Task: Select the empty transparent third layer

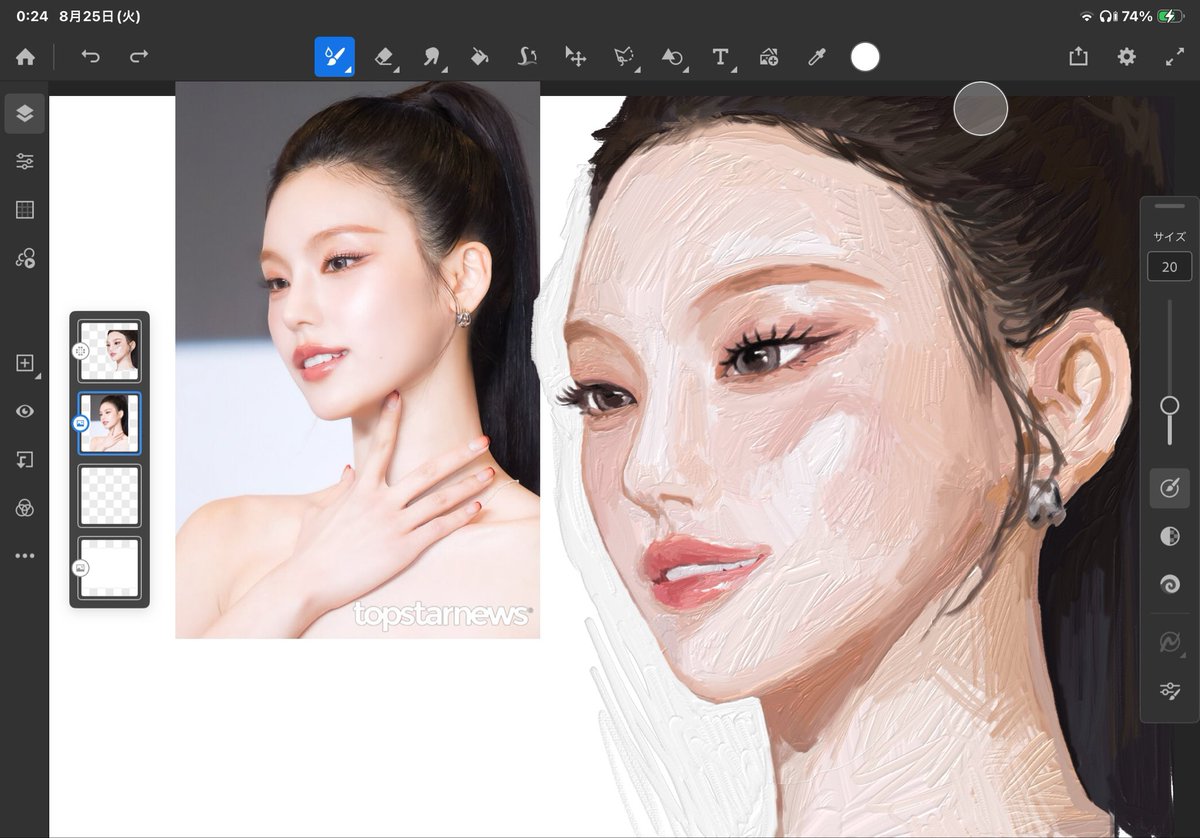Action: point(109,495)
